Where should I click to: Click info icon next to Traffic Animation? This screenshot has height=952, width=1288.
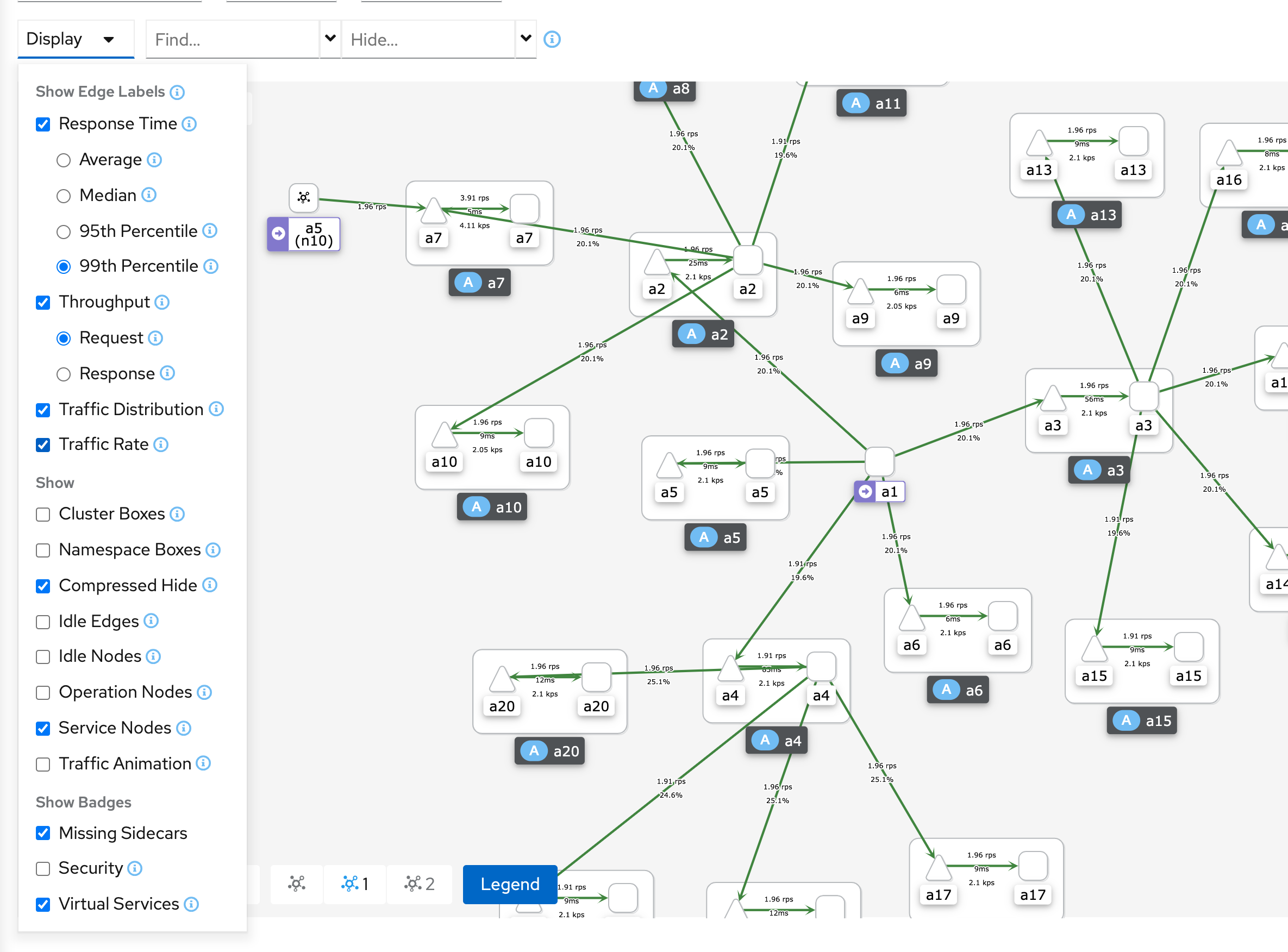coord(203,763)
